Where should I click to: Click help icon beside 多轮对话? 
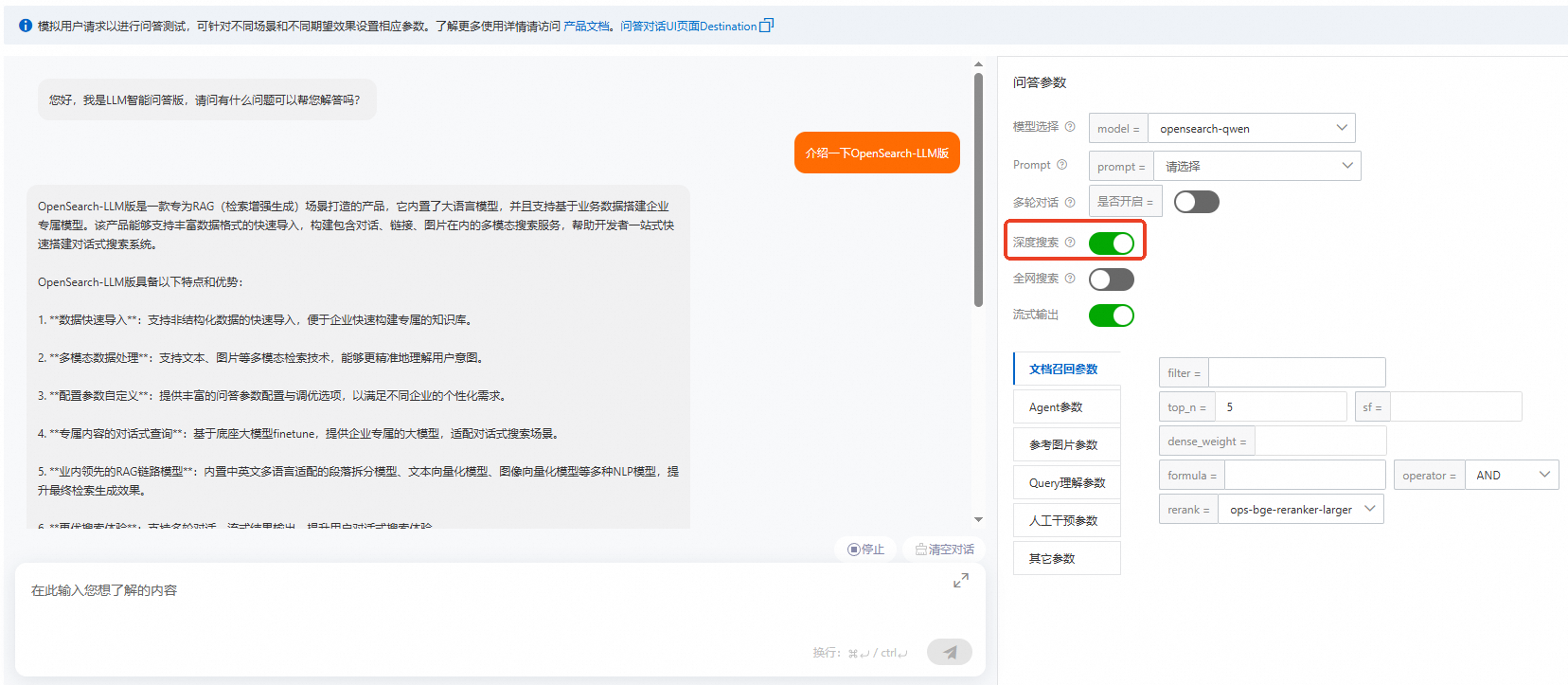1070,203
